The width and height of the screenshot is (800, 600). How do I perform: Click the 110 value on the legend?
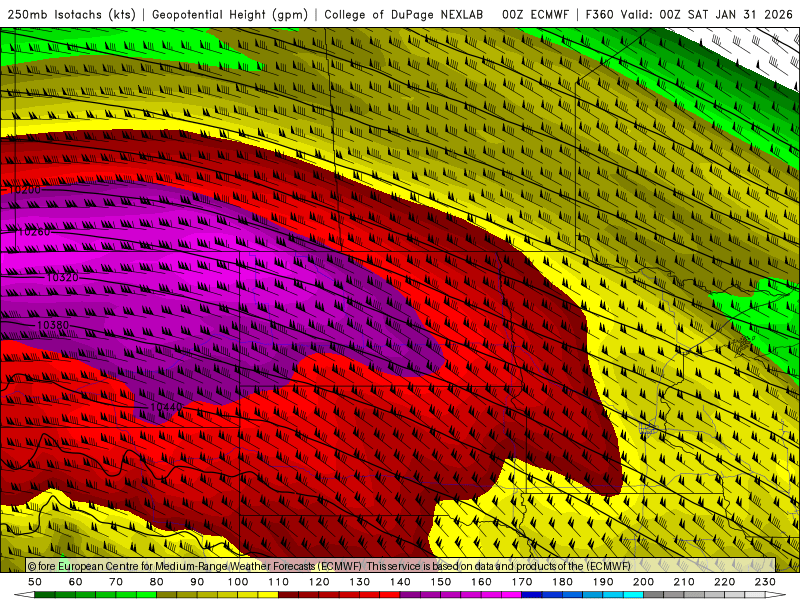click(x=279, y=582)
